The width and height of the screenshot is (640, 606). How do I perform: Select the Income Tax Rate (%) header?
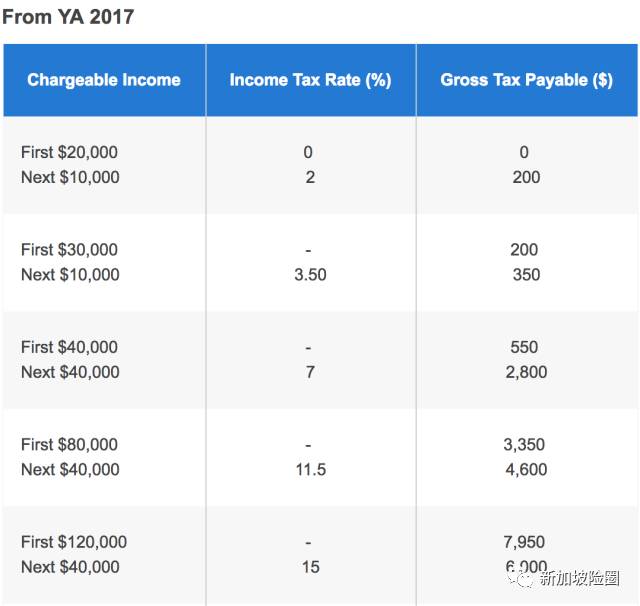click(x=310, y=80)
